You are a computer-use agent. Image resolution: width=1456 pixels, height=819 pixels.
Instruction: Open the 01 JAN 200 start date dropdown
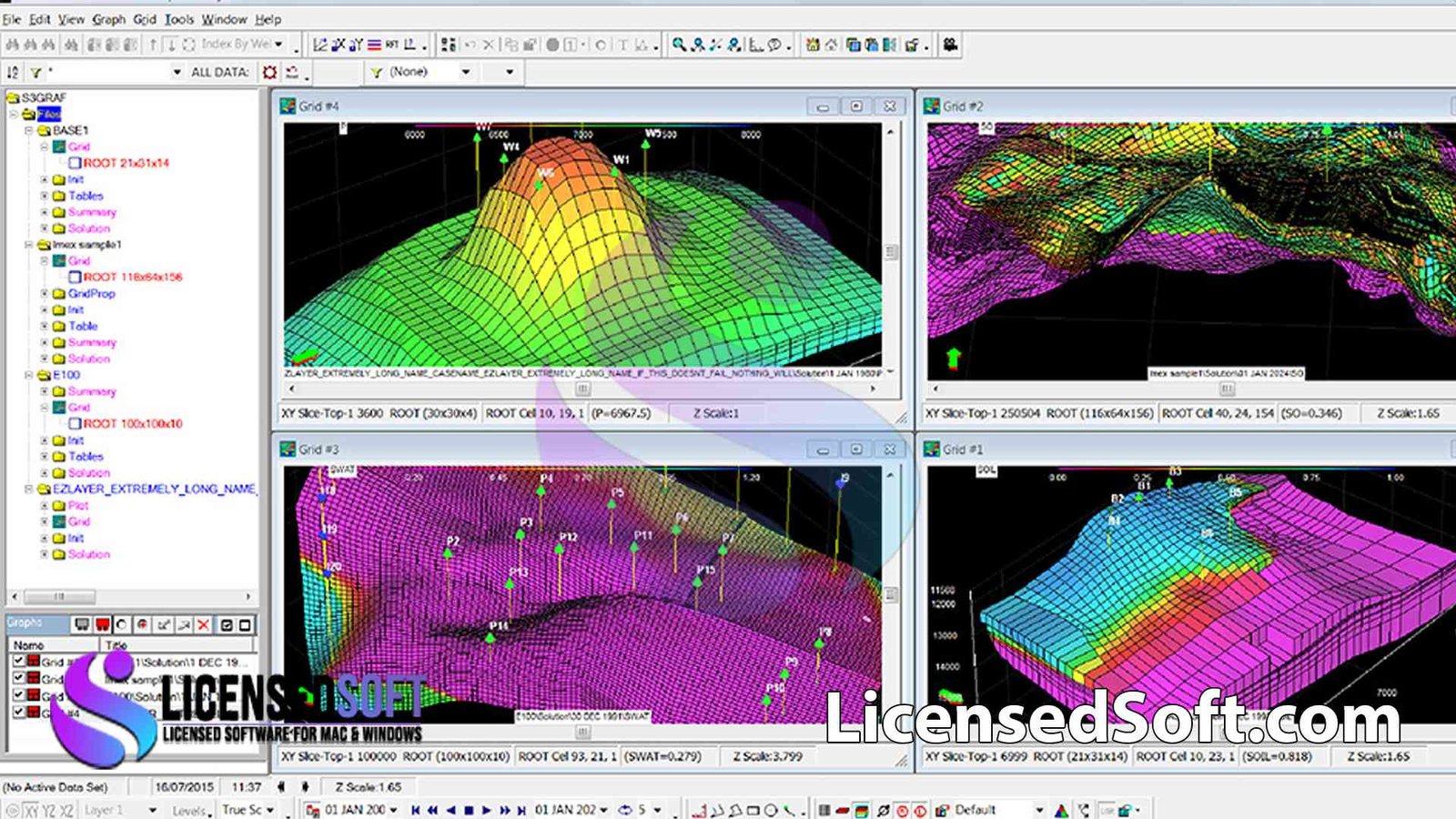393,810
